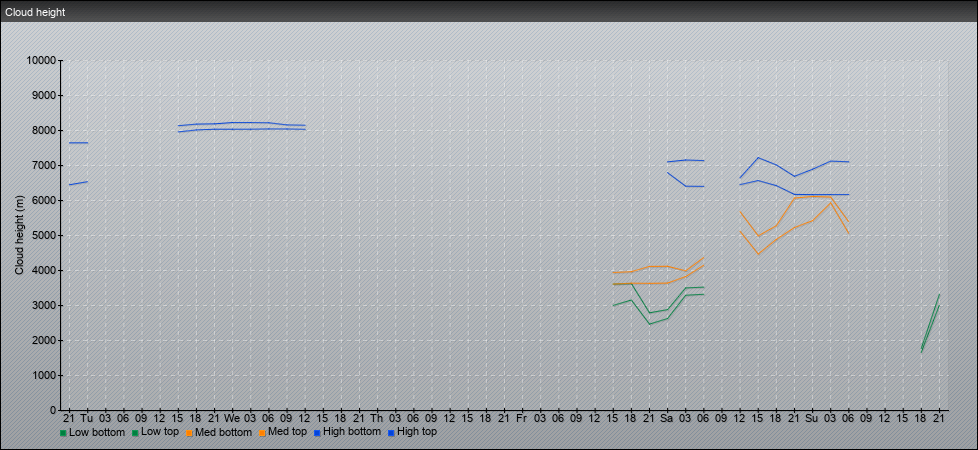Click the short blue line at 7650
978x450 pixels.
pyautogui.click(x=78, y=143)
